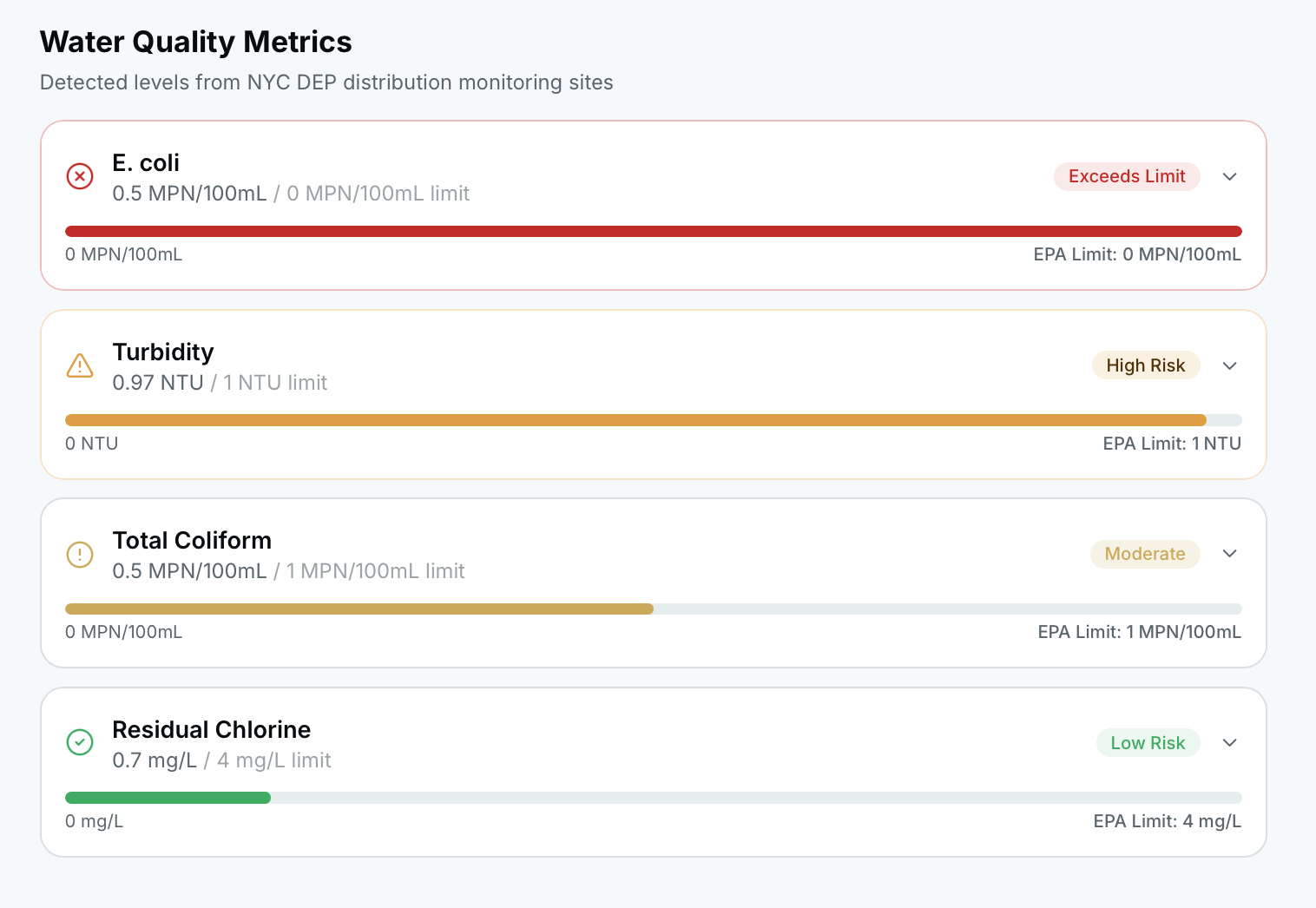Click the Total Coliform heading text
The image size is (1316, 908).
point(192,541)
